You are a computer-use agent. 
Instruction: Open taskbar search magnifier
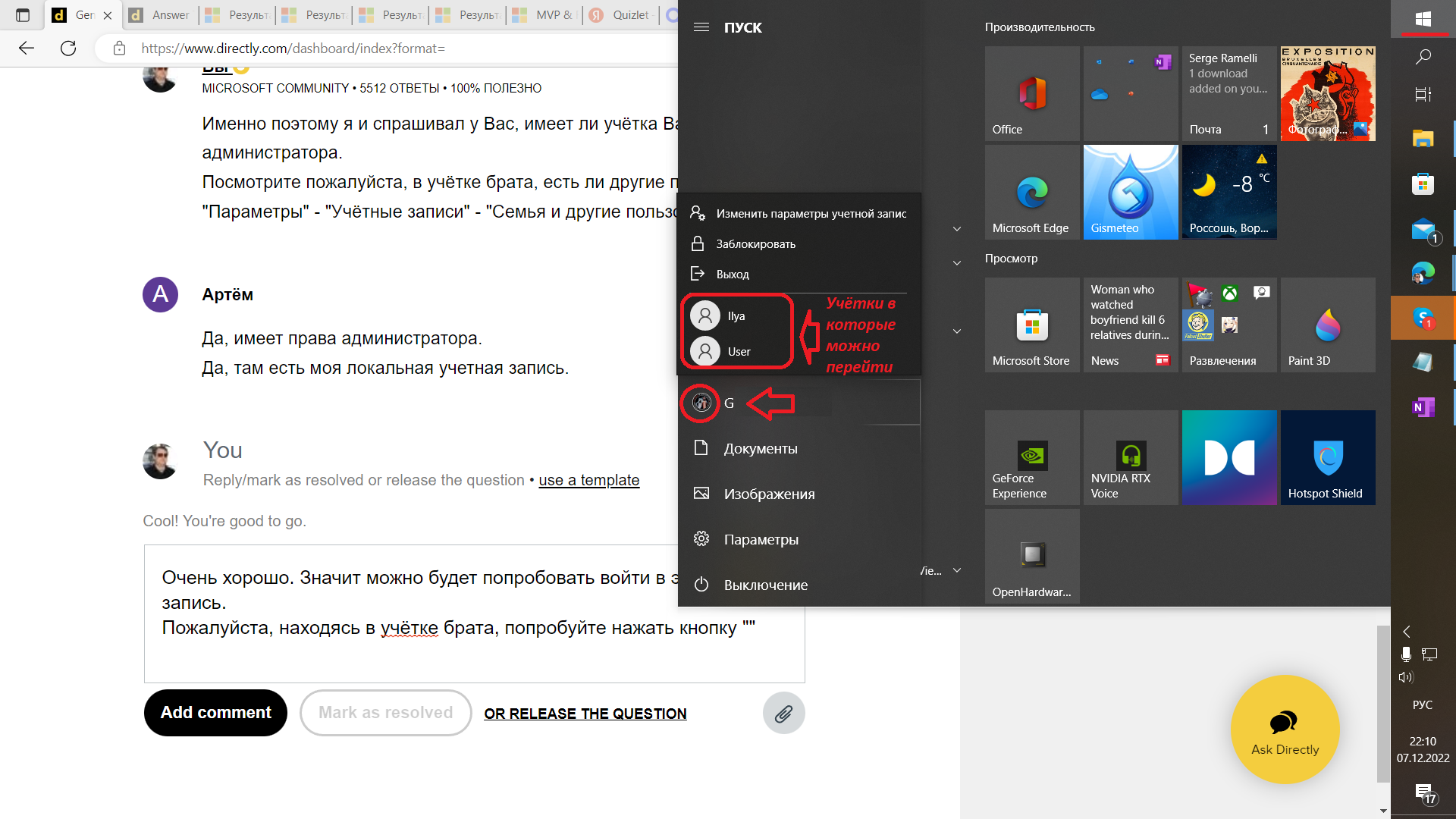pyautogui.click(x=1423, y=57)
